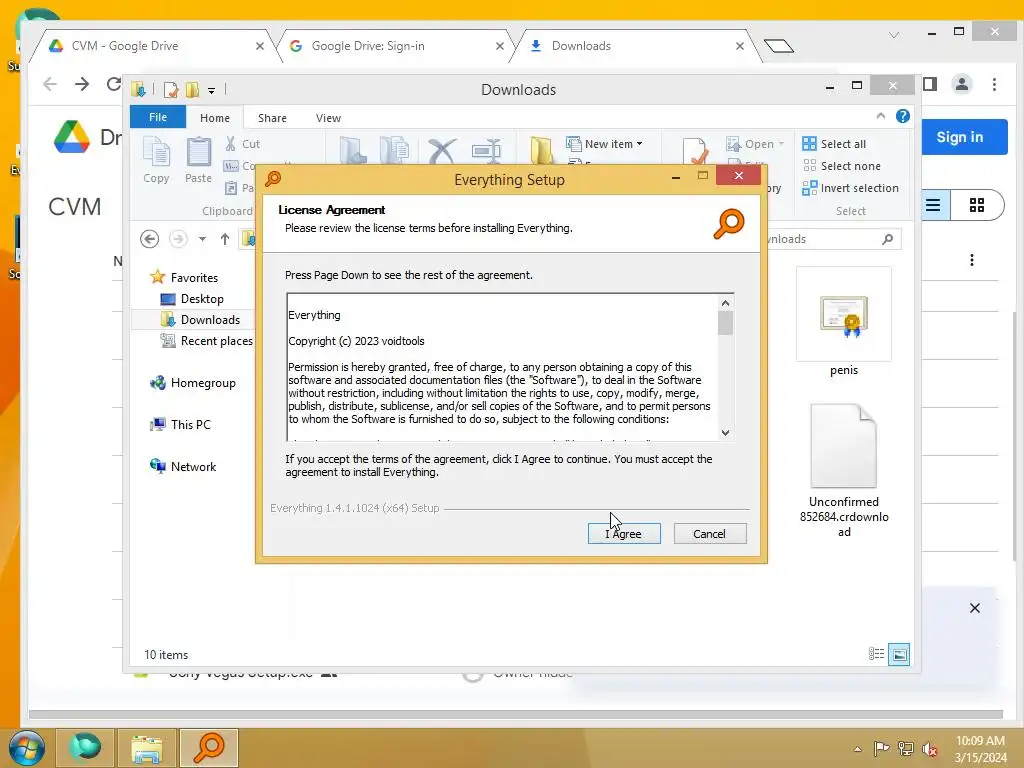
Task: Click the New folder ribbon icon
Action: [x=541, y=150]
